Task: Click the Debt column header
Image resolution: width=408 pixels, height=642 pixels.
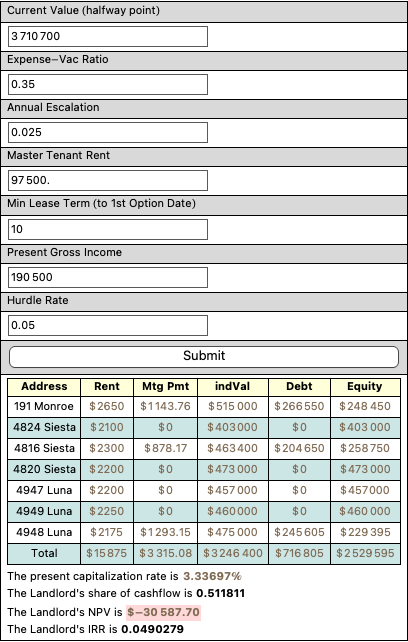Action: [299, 387]
